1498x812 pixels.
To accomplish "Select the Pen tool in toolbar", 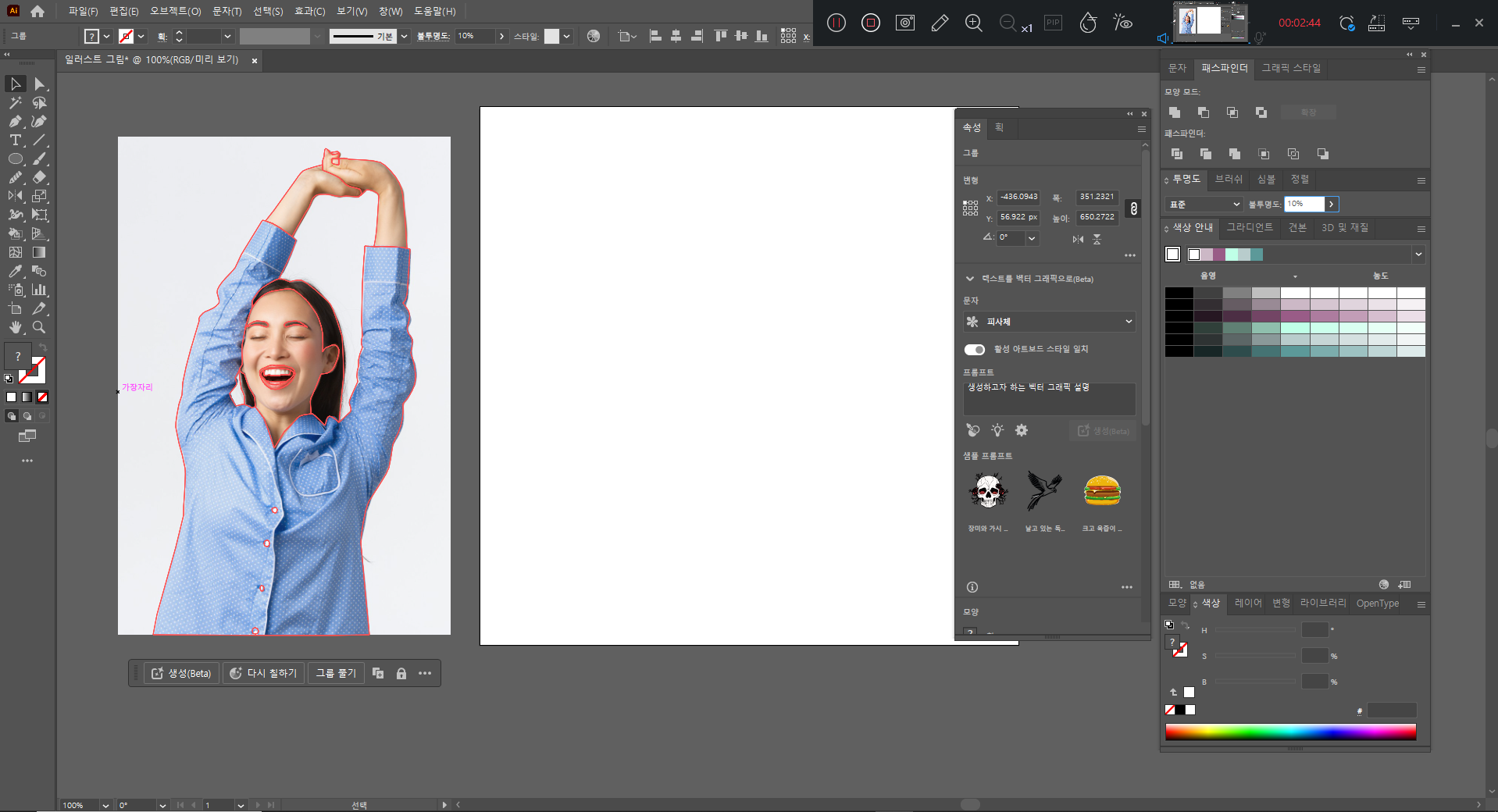I will pyautogui.click(x=15, y=122).
